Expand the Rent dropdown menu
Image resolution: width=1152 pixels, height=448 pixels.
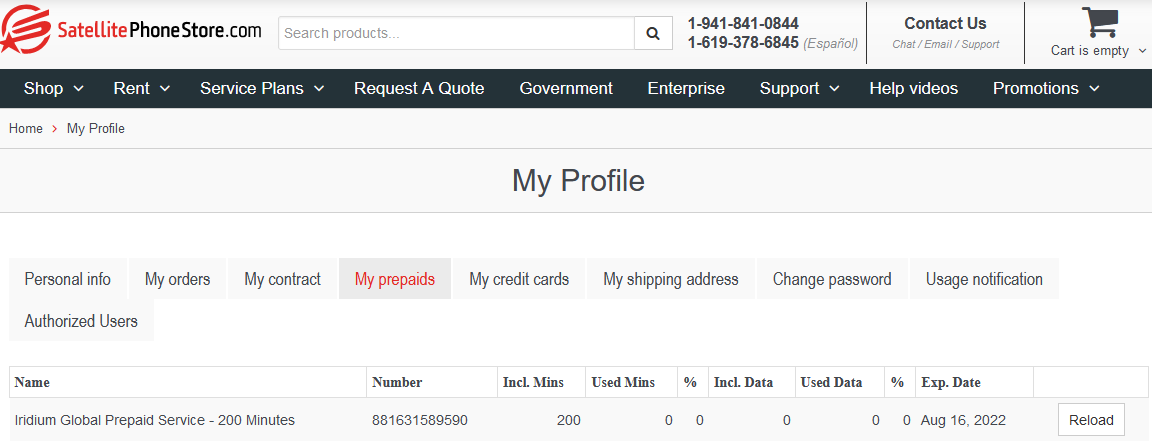[142, 89]
